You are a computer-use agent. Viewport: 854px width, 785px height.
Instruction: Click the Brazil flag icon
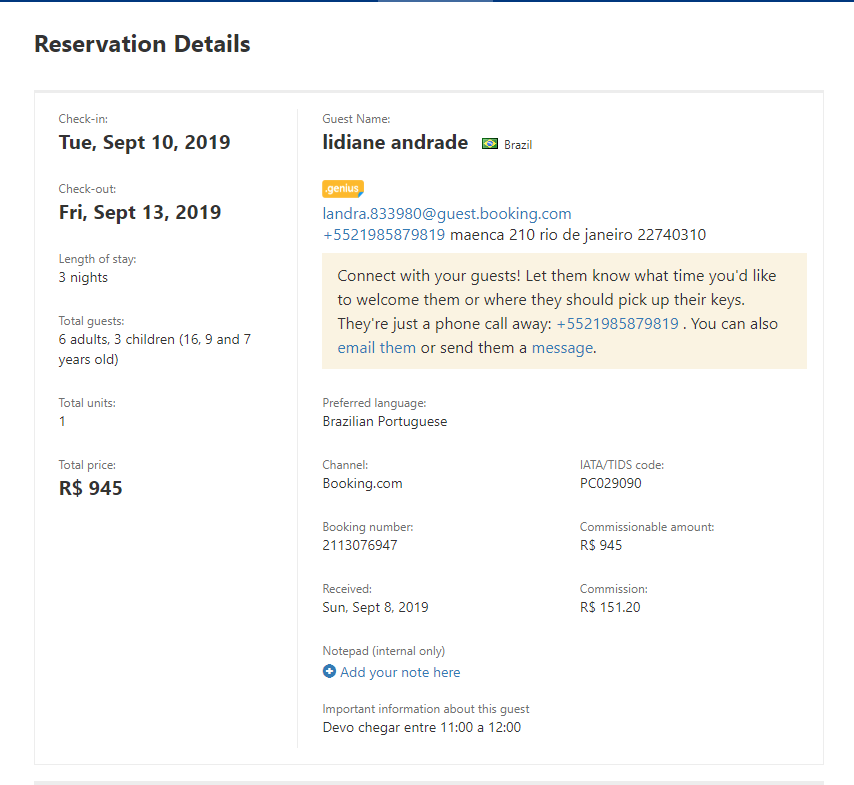(490, 144)
